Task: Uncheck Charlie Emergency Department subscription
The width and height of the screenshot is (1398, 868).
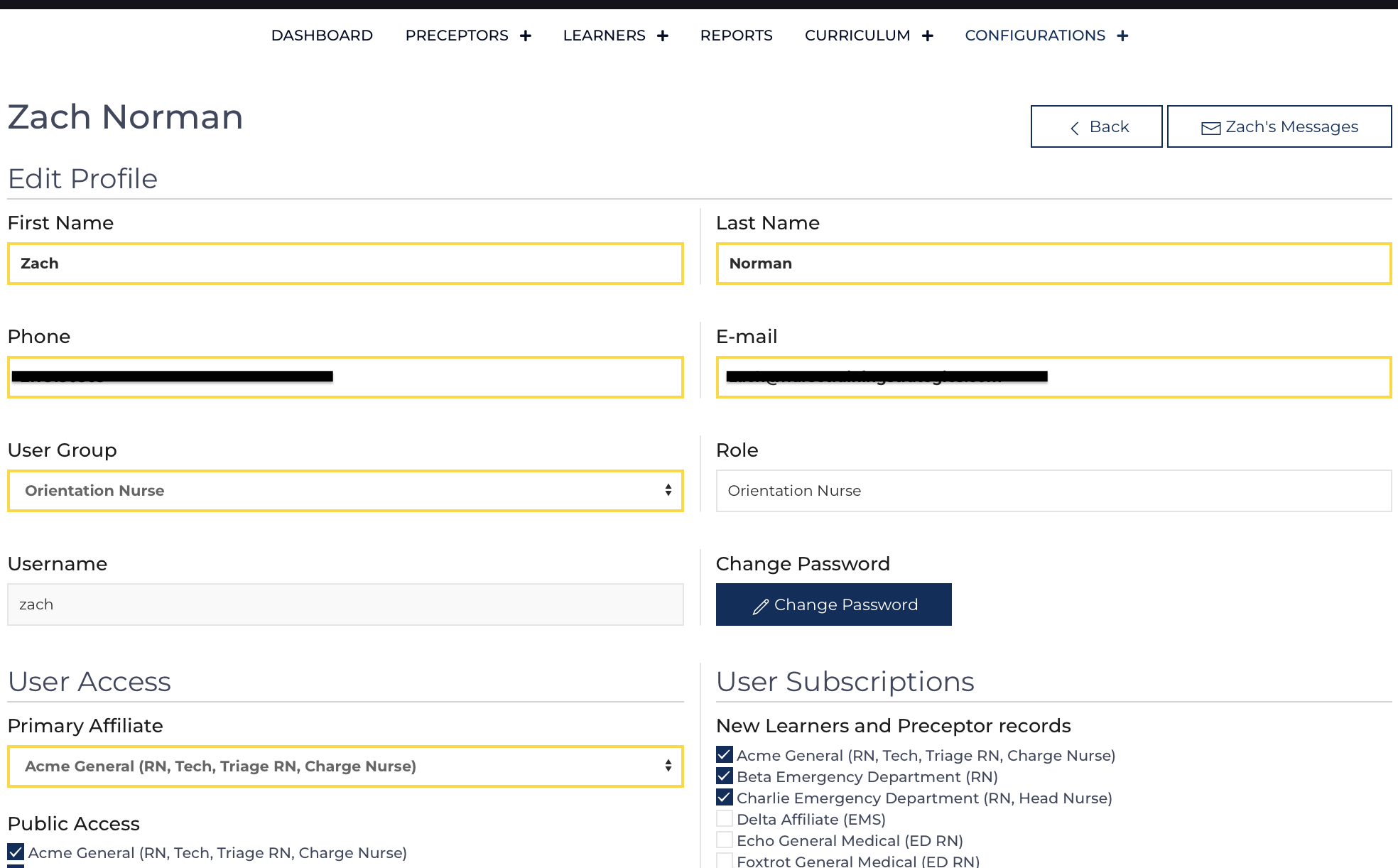Action: point(725,797)
